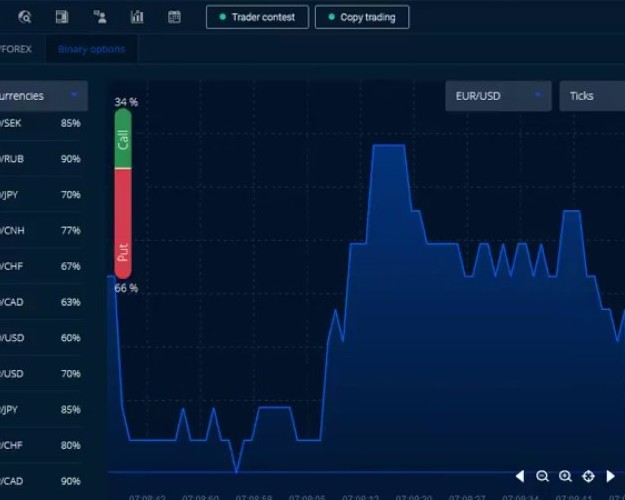Click the Trader contest button

point(257,17)
